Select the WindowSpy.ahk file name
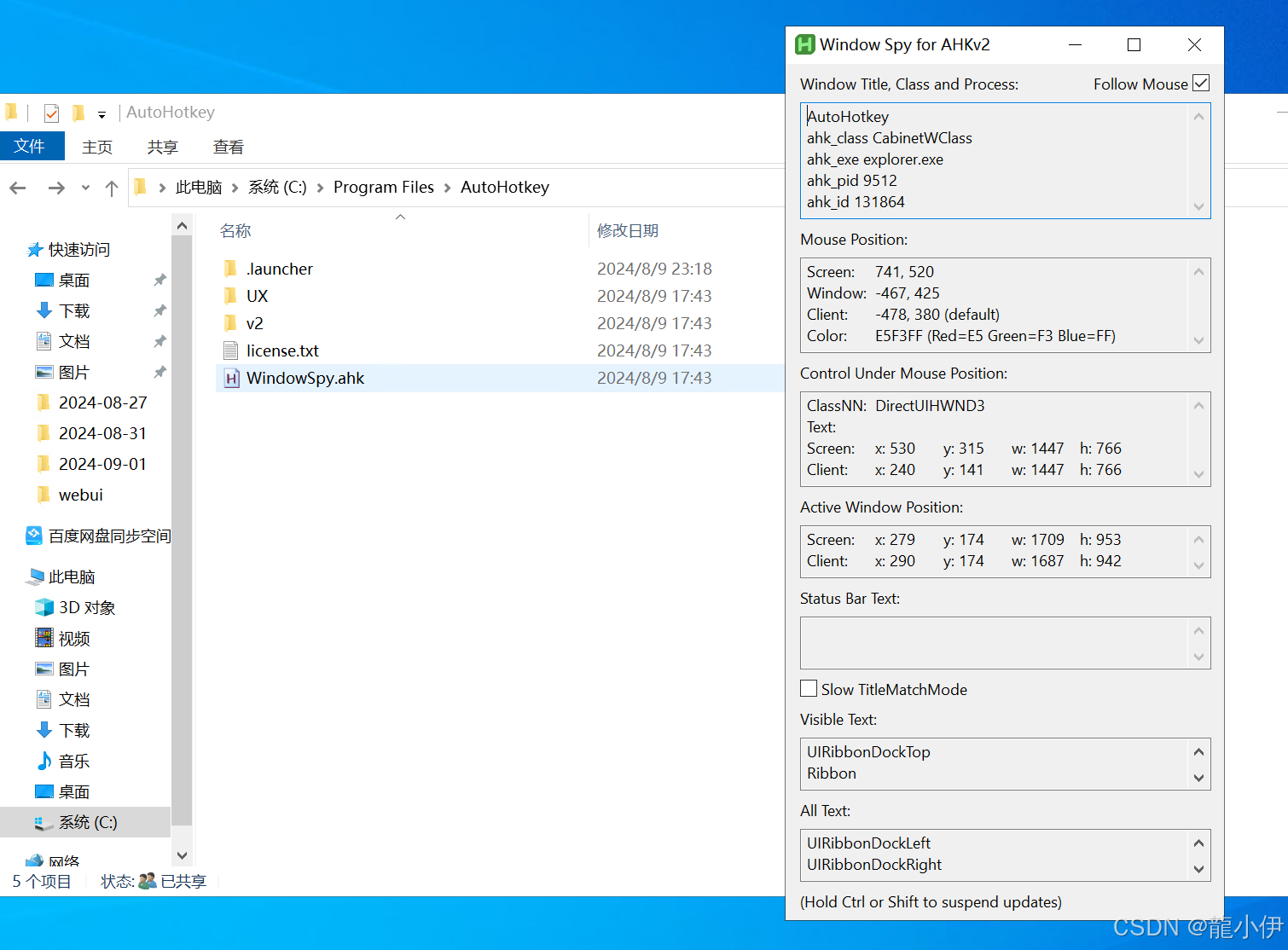 pyautogui.click(x=305, y=378)
